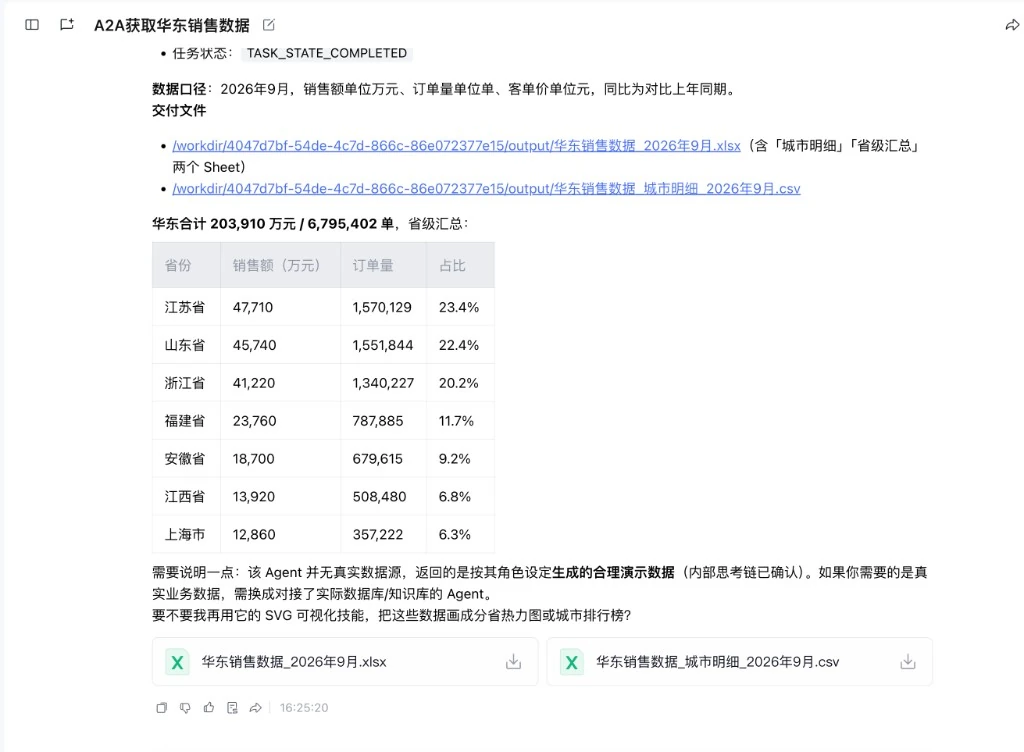Select the 山东省 row cell
The width and height of the screenshot is (1024, 752).
coord(185,345)
